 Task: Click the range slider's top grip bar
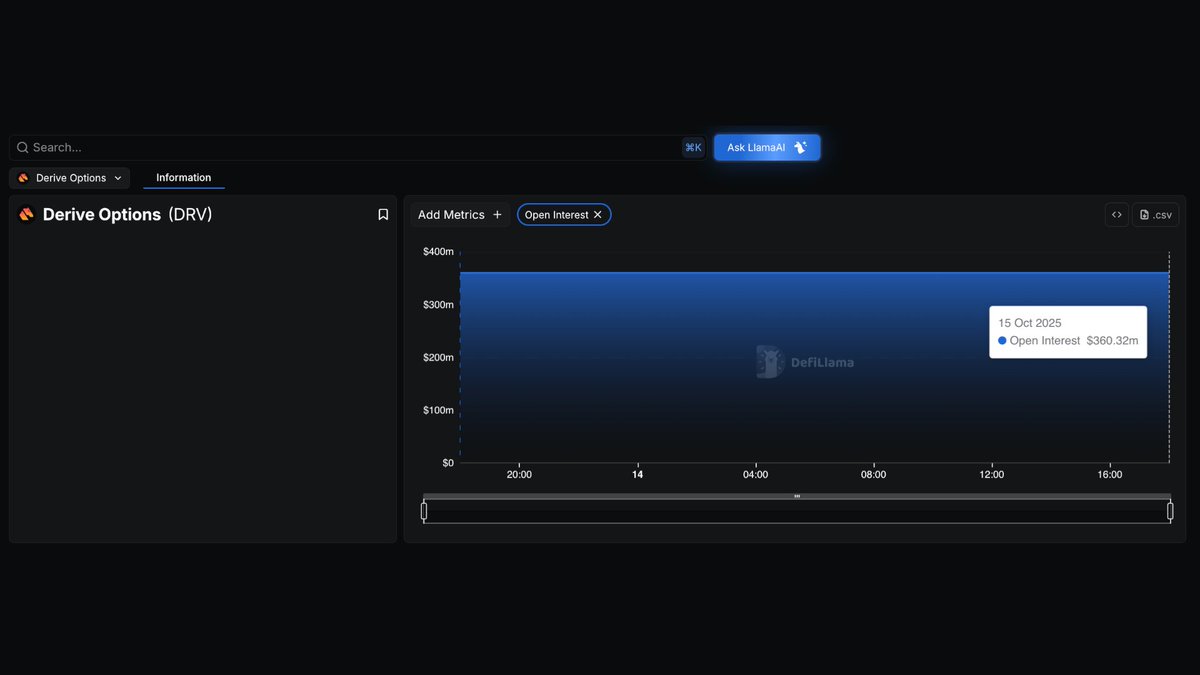pyautogui.click(x=797, y=496)
